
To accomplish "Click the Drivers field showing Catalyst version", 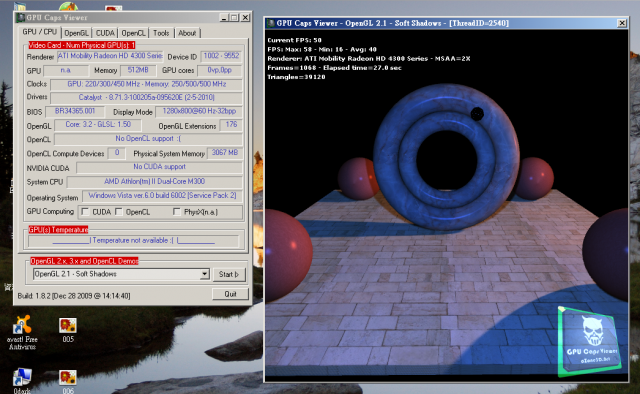I will coord(147,98).
